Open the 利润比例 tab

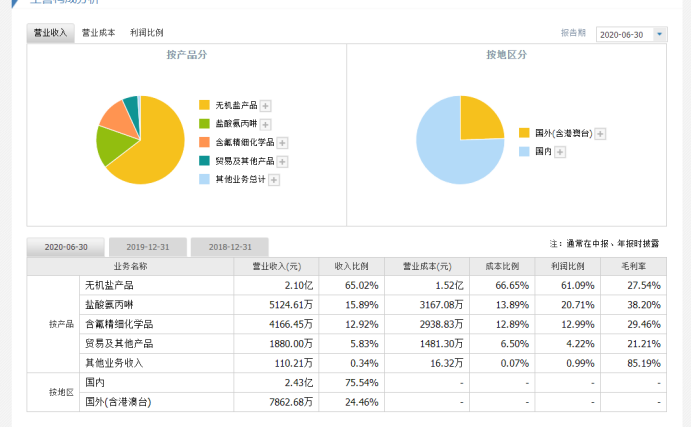(x=147, y=33)
